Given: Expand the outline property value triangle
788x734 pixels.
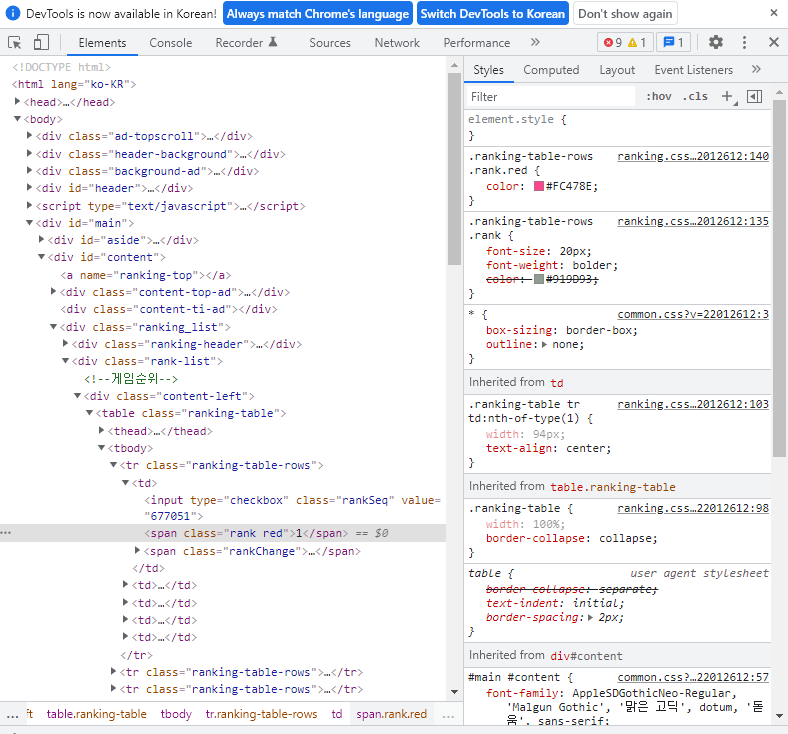Looking at the screenshot, I should click(x=545, y=345).
